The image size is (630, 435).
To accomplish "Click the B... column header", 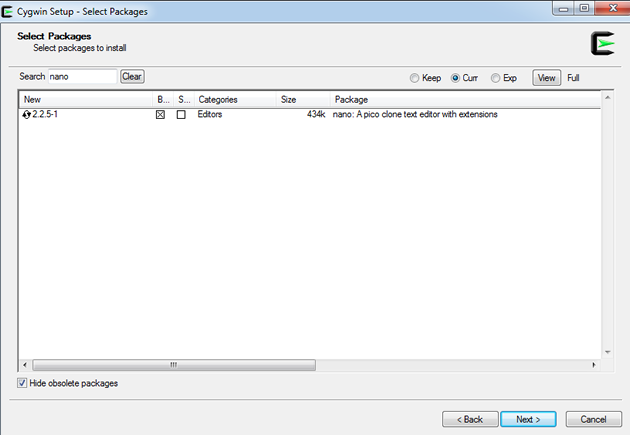I will pos(163,100).
